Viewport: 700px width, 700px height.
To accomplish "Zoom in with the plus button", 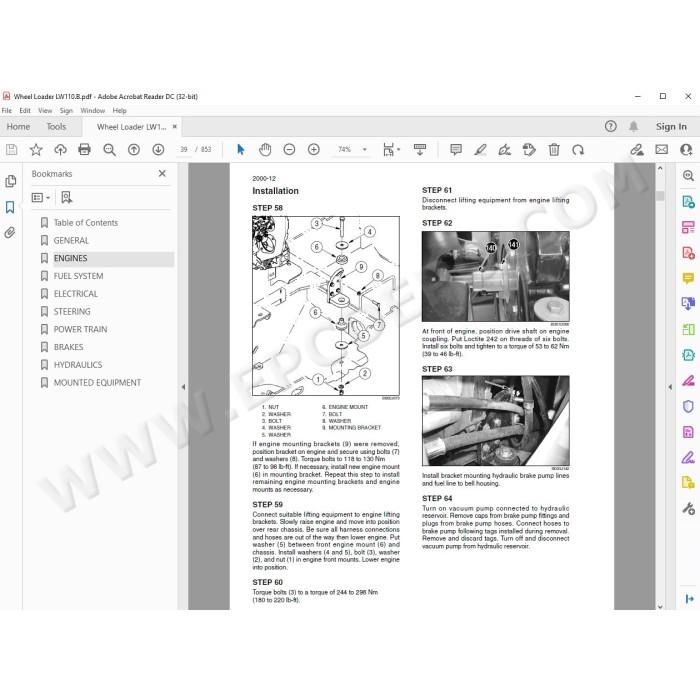I will [x=314, y=150].
